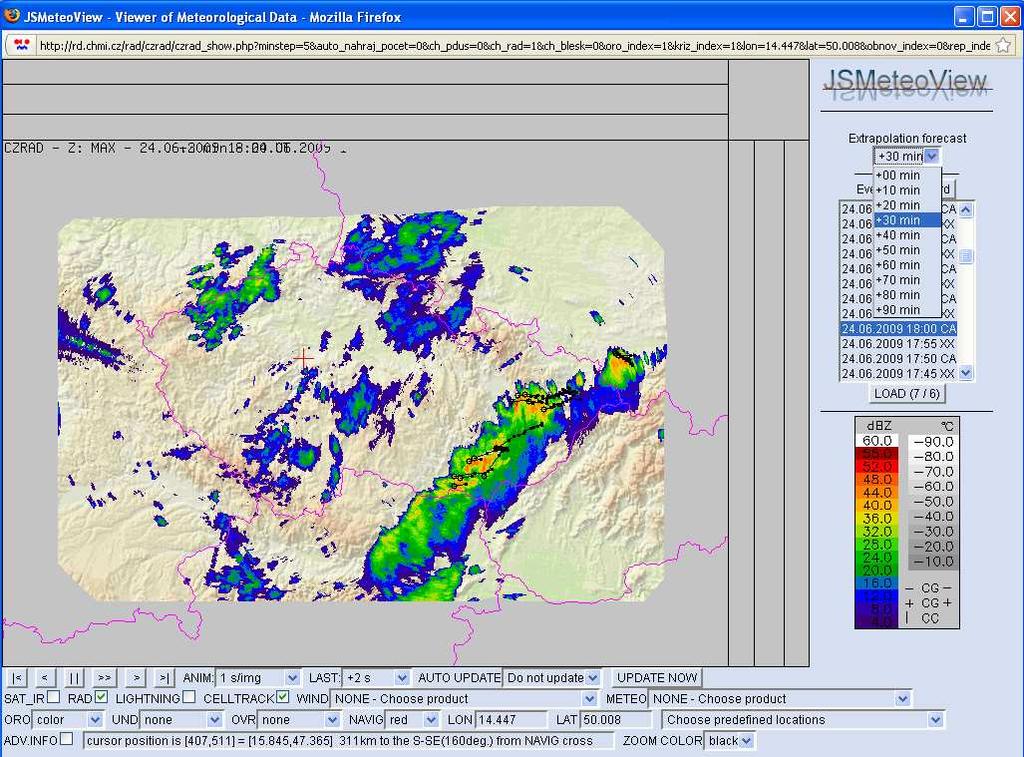
Task: Click the 24.0 dBZ legend swatch
Action: (x=877, y=557)
